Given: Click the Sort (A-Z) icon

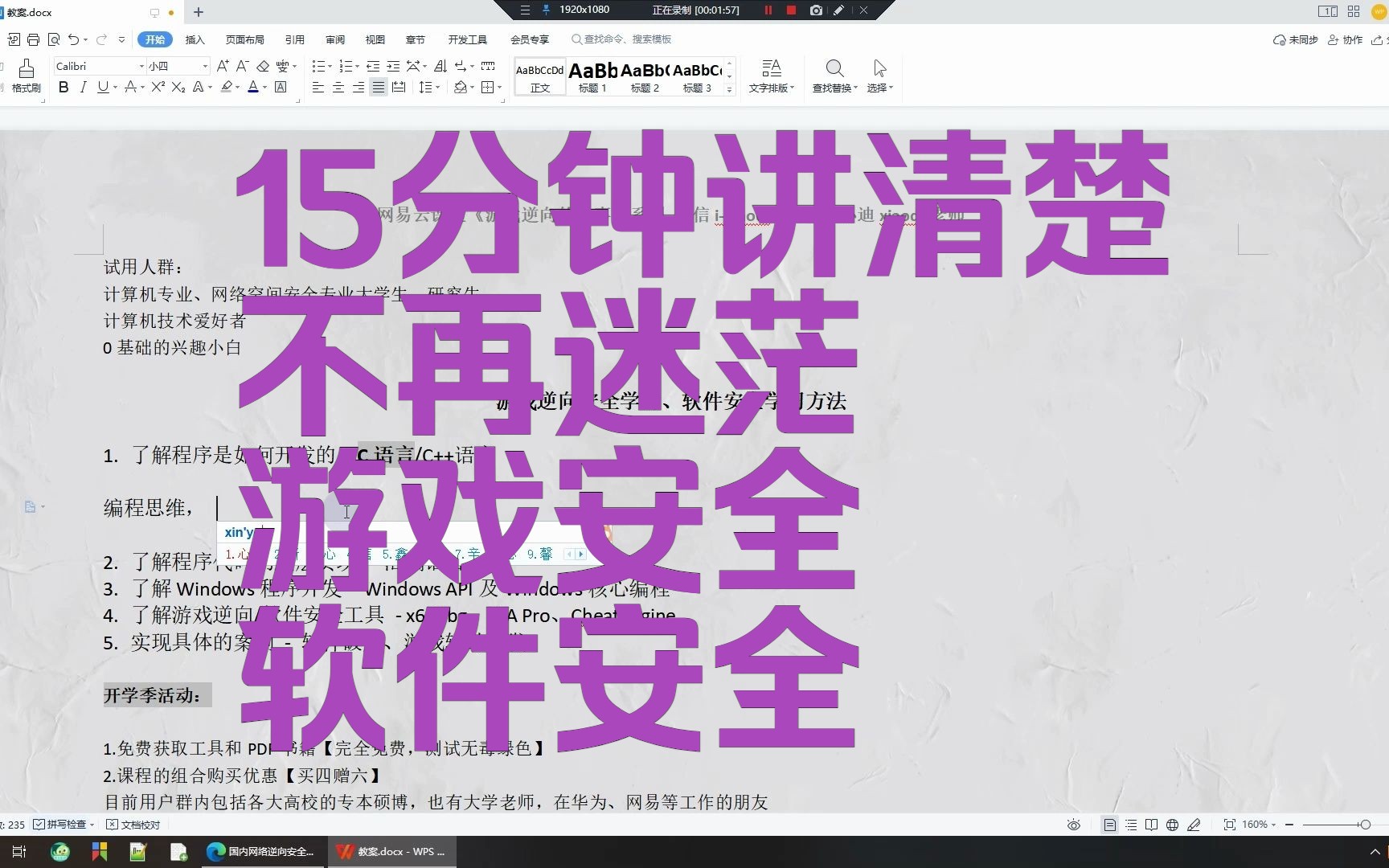Looking at the screenshot, I should click(440, 66).
